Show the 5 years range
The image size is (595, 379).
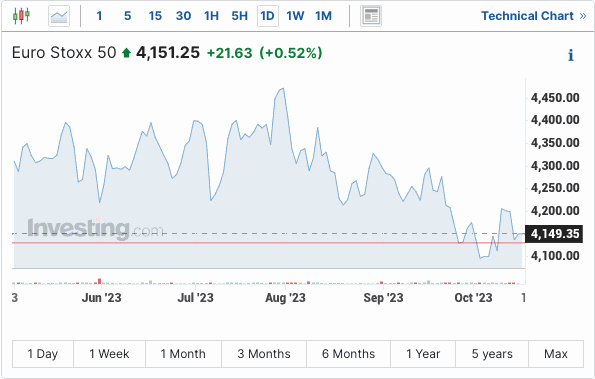point(492,354)
